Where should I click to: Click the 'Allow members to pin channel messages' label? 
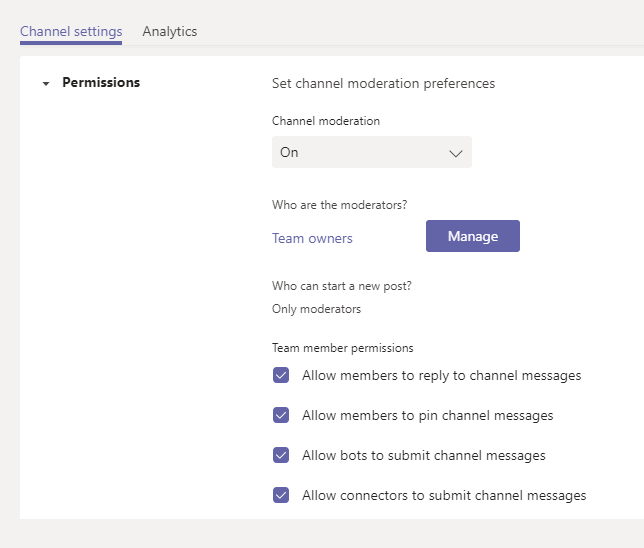427,415
